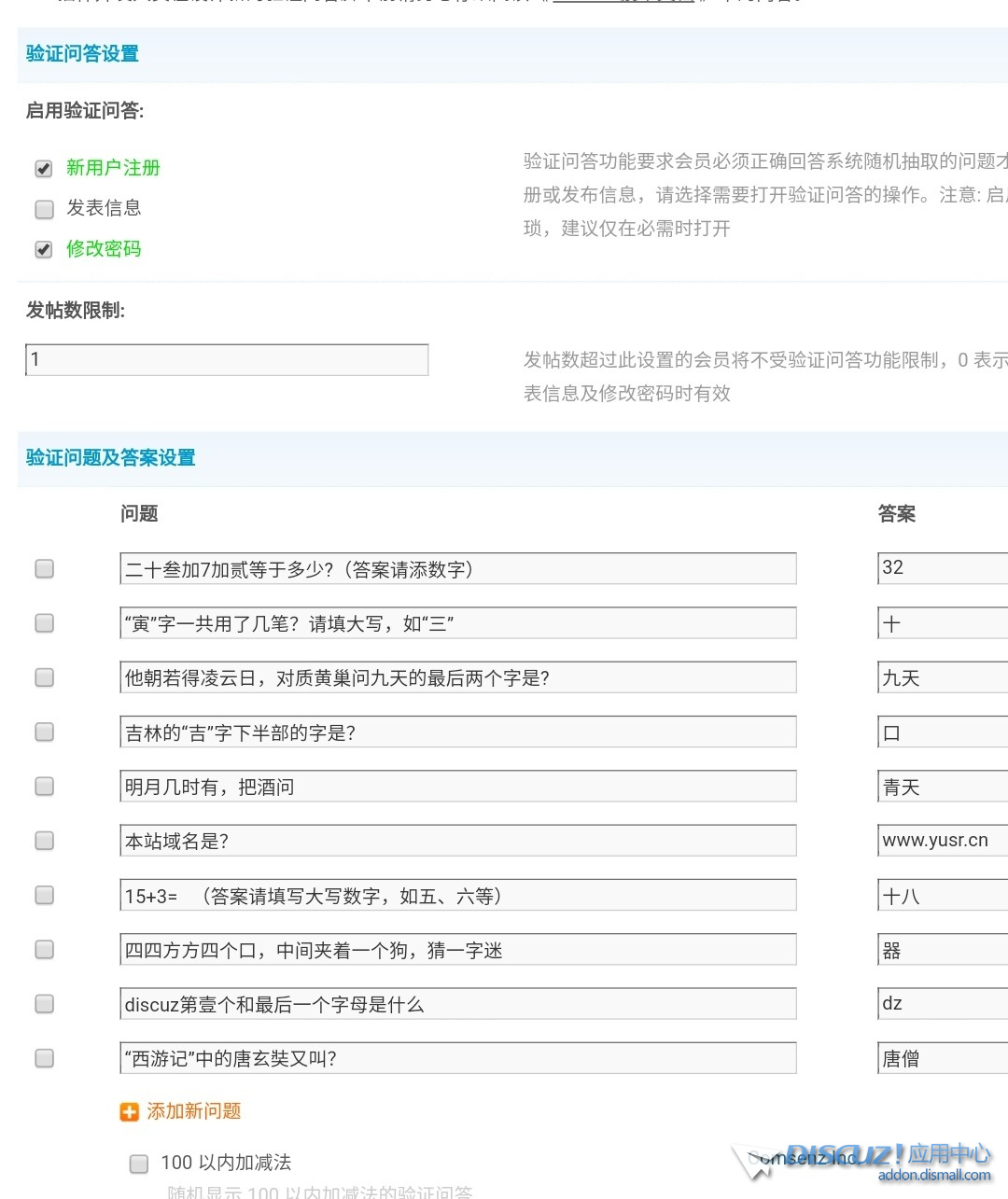Viewport: 1008px width, 1199px height.
Task: Click the orange plus icon to add a question
Action: [x=129, y=1111]
